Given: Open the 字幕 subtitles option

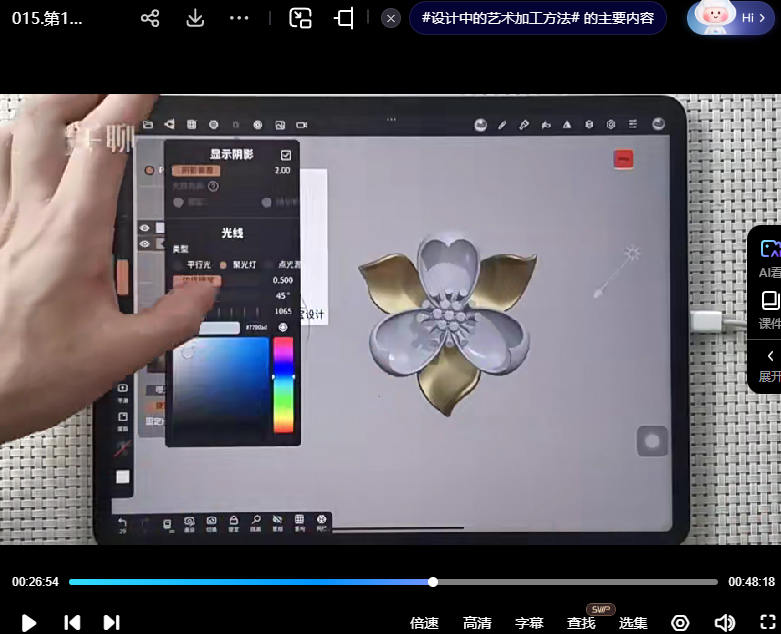Looking at the screenshot, I should (529, 623).
